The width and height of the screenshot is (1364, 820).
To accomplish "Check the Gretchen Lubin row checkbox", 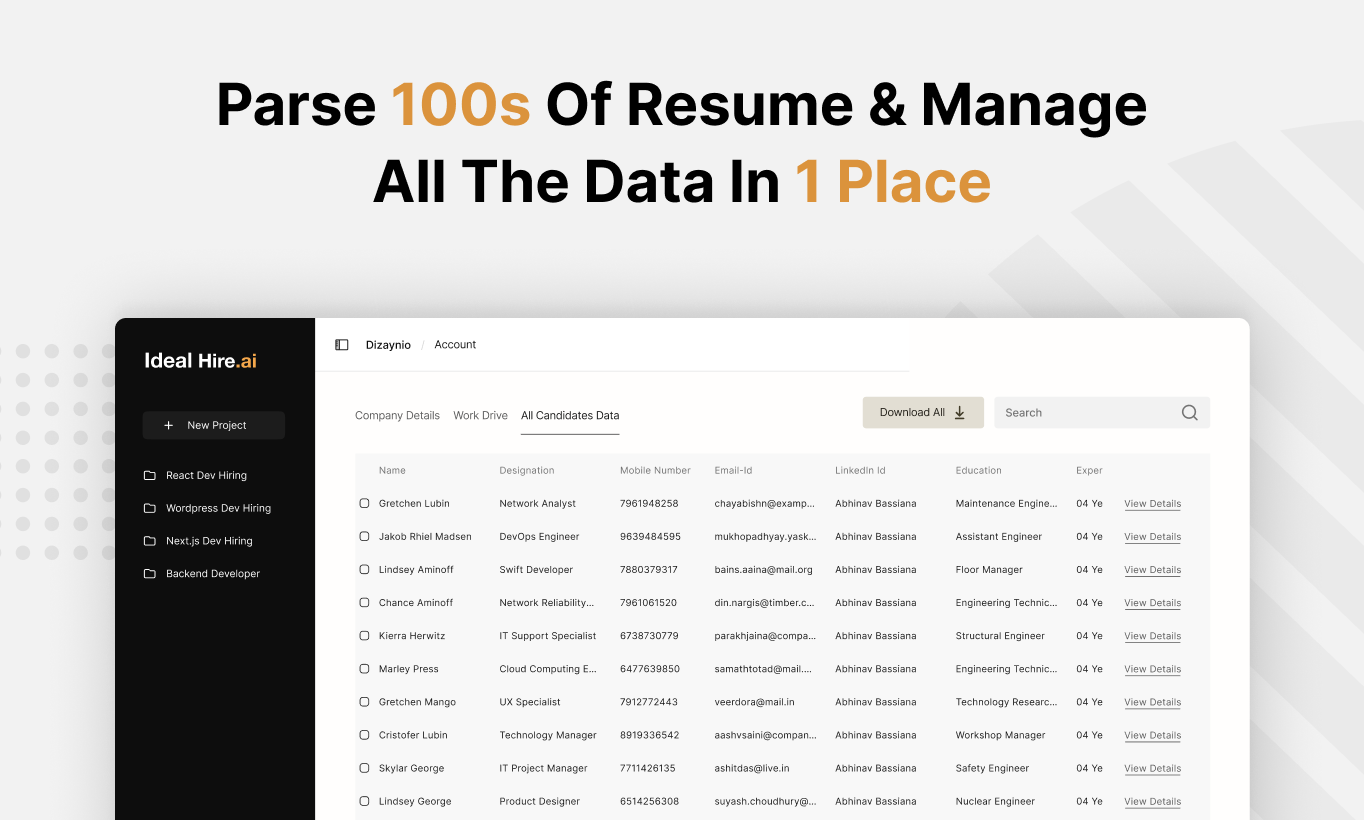I will [364, 504].
